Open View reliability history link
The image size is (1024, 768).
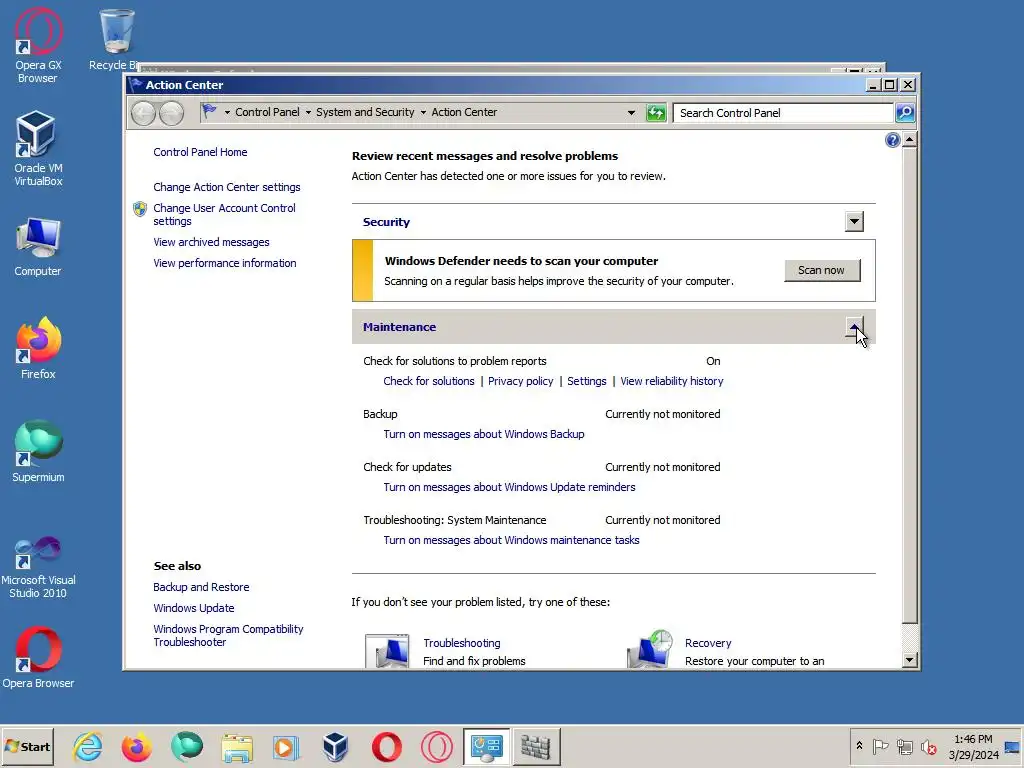[671, 381]
